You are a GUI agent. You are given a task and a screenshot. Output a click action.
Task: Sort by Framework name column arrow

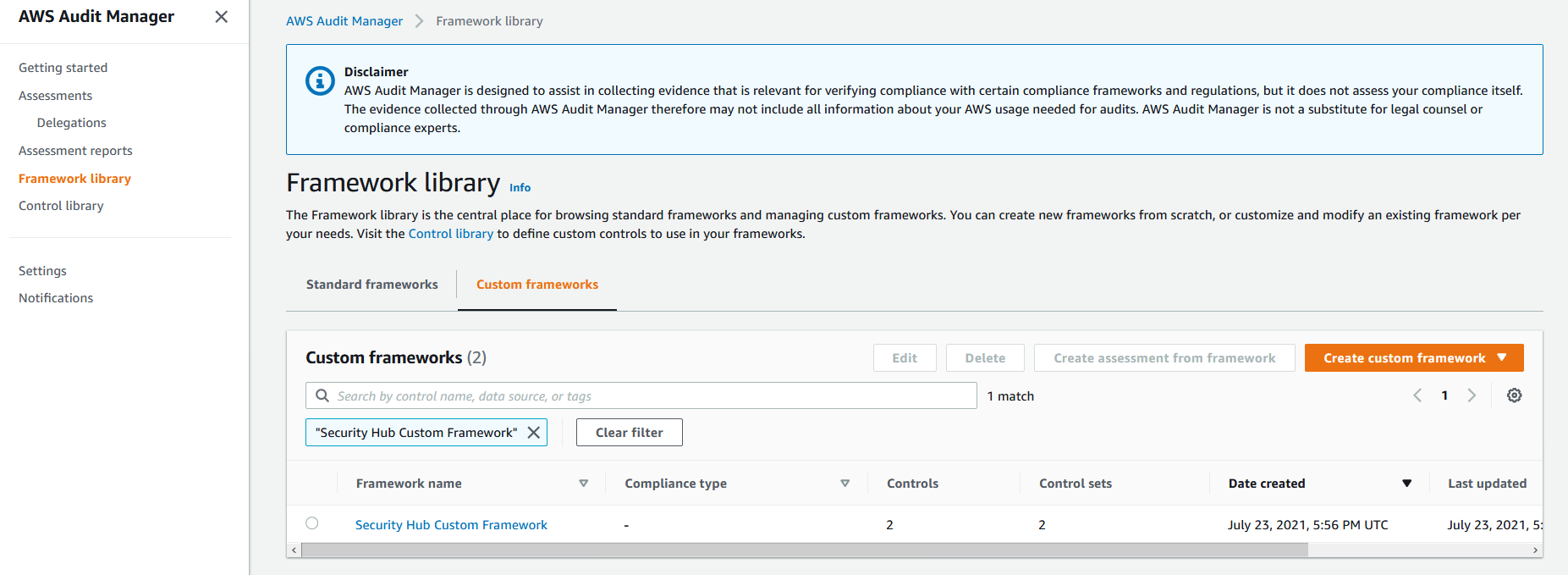point(583,484)
